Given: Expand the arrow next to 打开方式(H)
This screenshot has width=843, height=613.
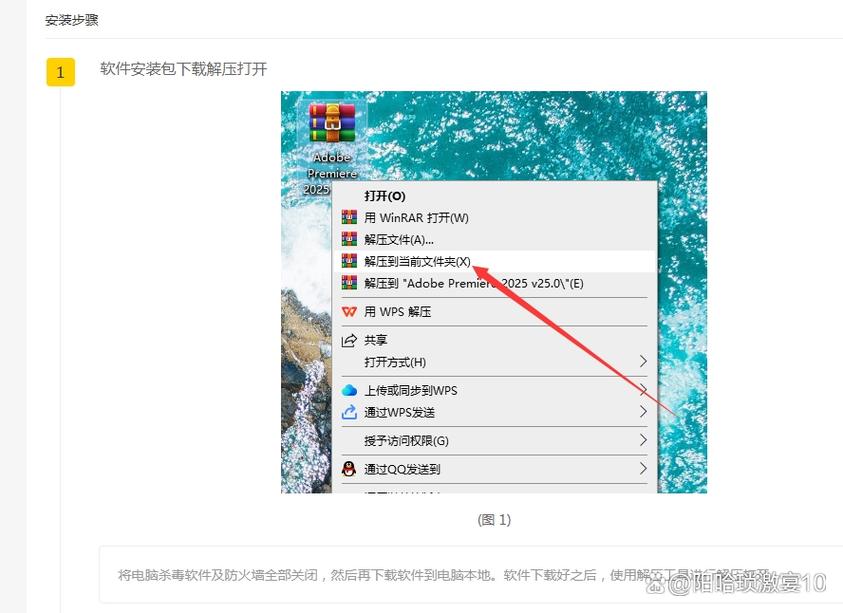Looking at the screenshot, I should pos(643,361).
